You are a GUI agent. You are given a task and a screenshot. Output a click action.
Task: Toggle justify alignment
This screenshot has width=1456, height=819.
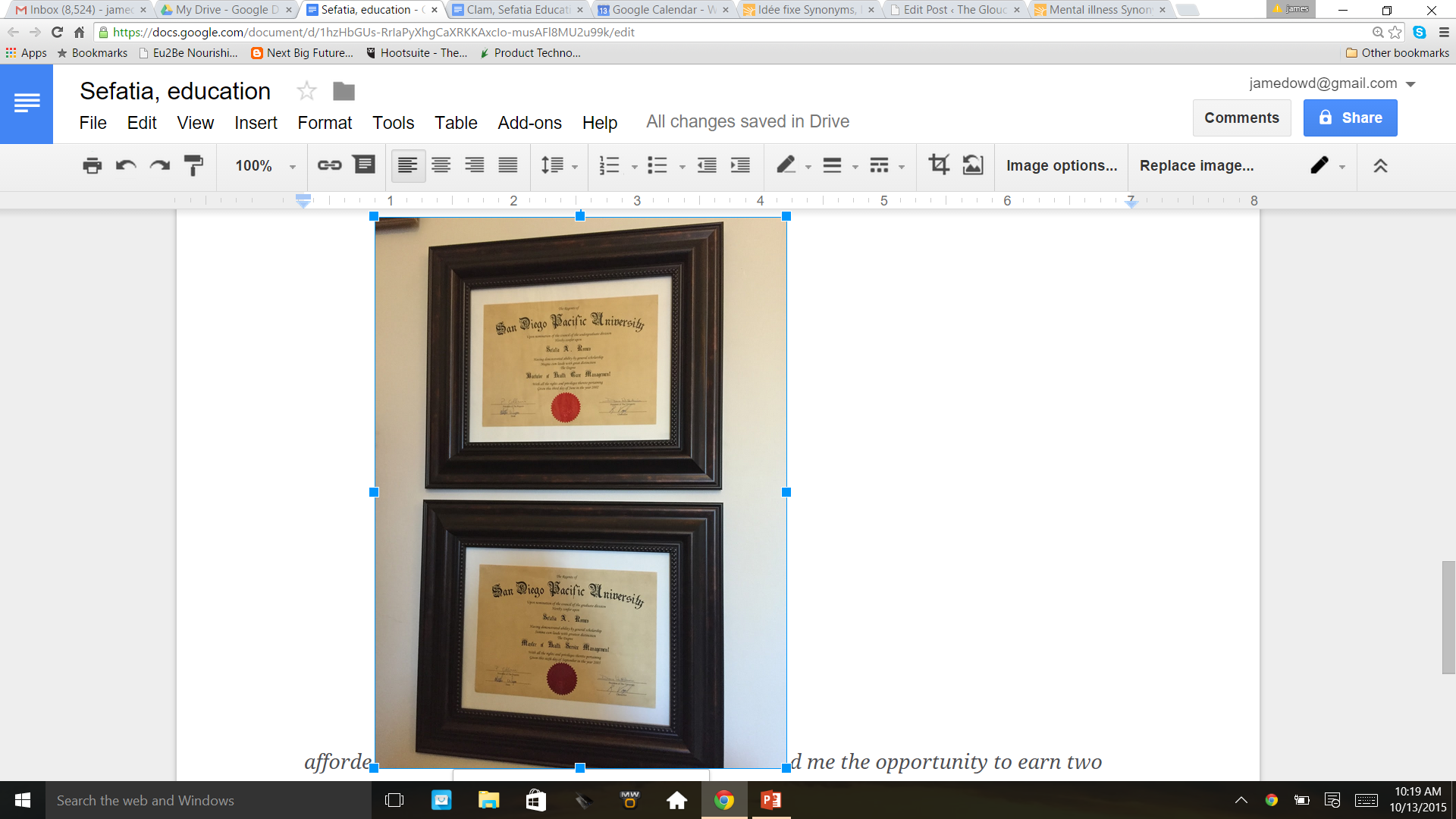pos(508,165)
